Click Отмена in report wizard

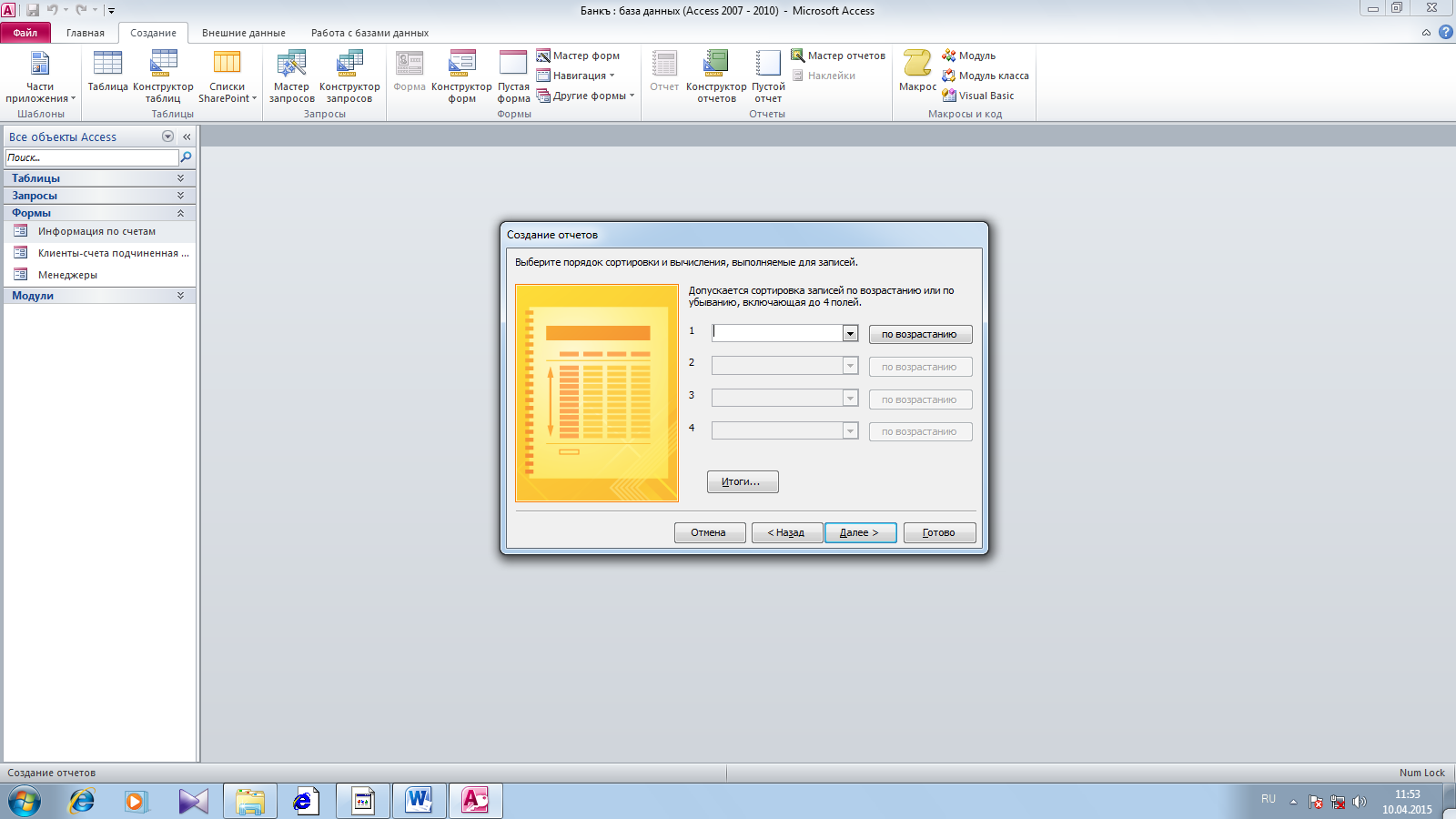[710, 532]
